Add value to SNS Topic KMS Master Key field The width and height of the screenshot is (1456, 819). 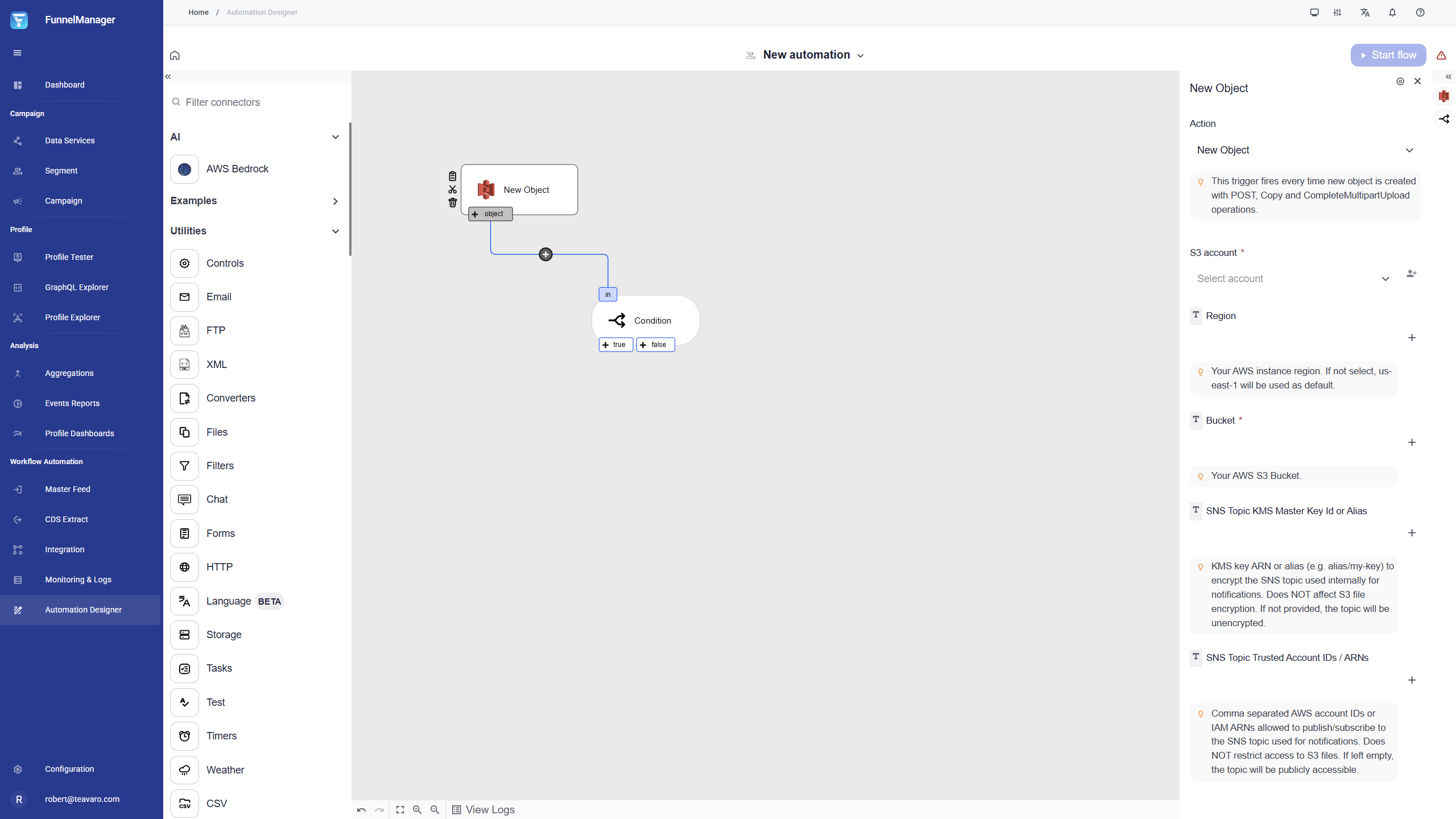[x=1412, y=533]
